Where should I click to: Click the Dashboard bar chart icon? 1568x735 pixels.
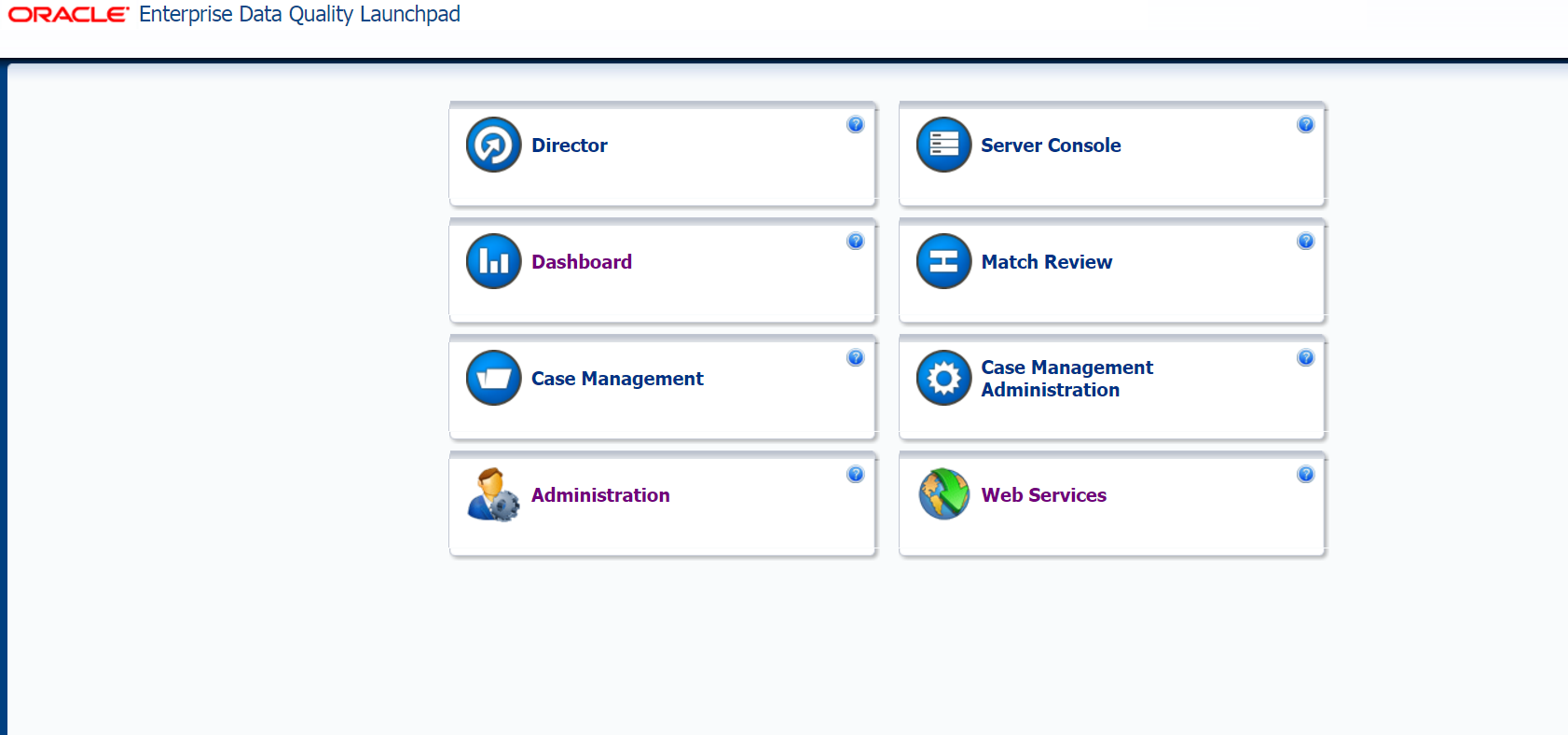494,261
